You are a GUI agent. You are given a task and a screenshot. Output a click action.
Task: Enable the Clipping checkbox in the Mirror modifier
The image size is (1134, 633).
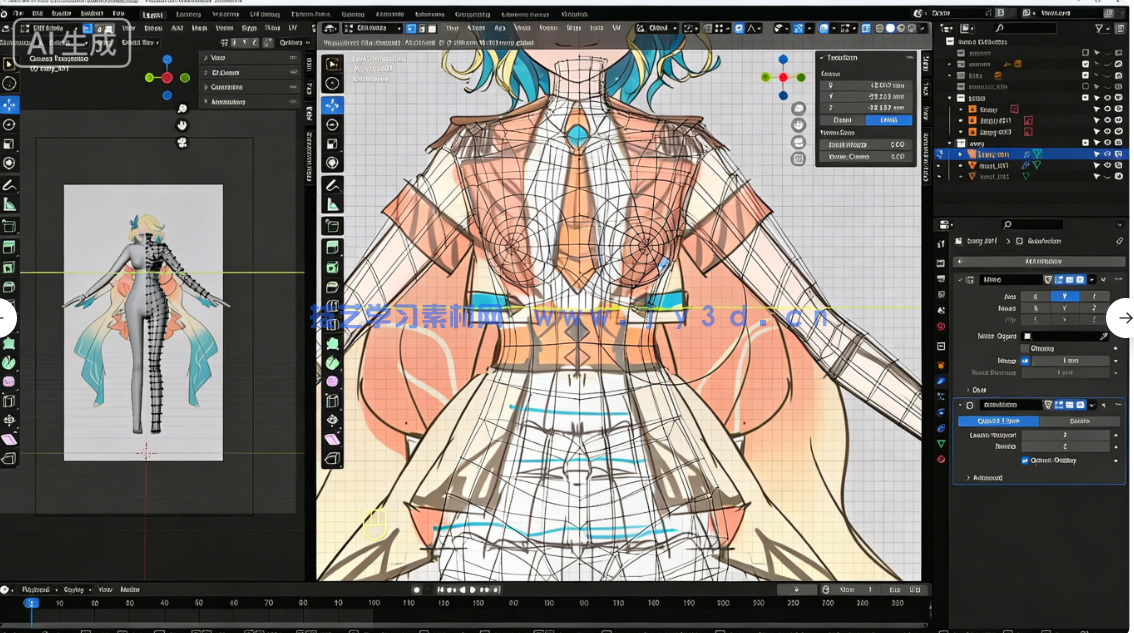[x=1024, y=348]
